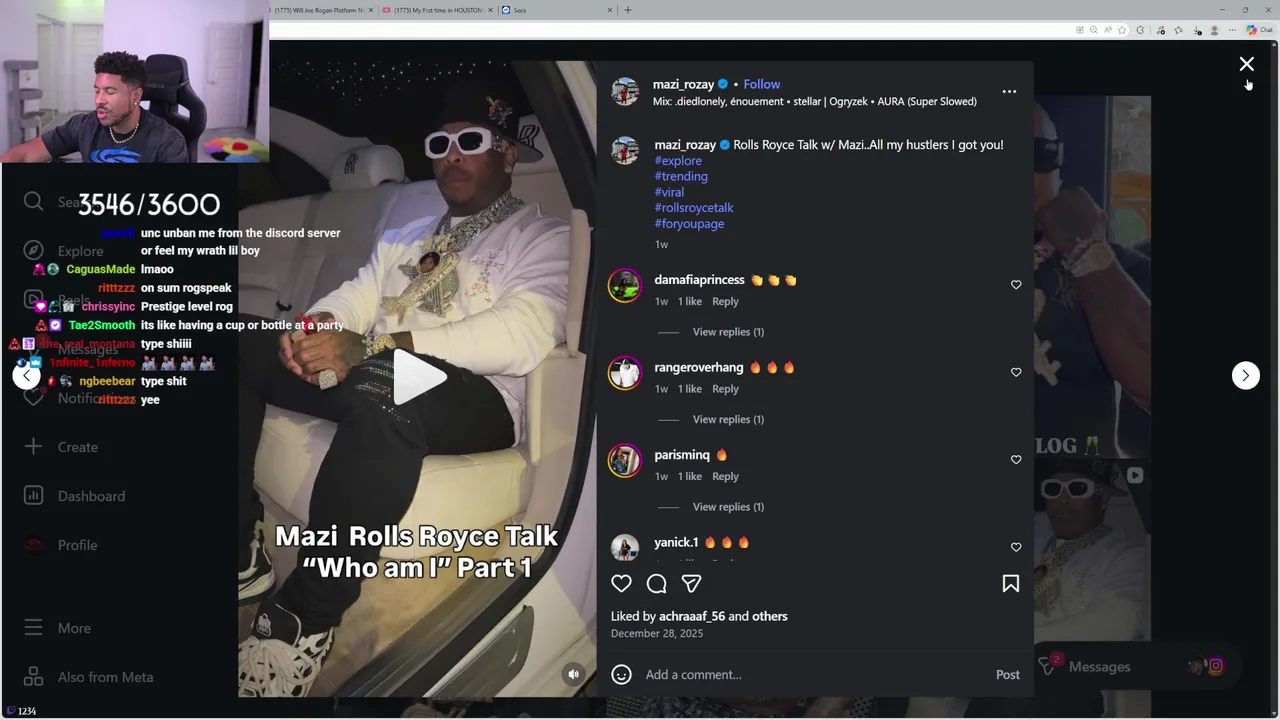Expand replies under parisminq's comment
1280x720 pixels.
(728, 506)
